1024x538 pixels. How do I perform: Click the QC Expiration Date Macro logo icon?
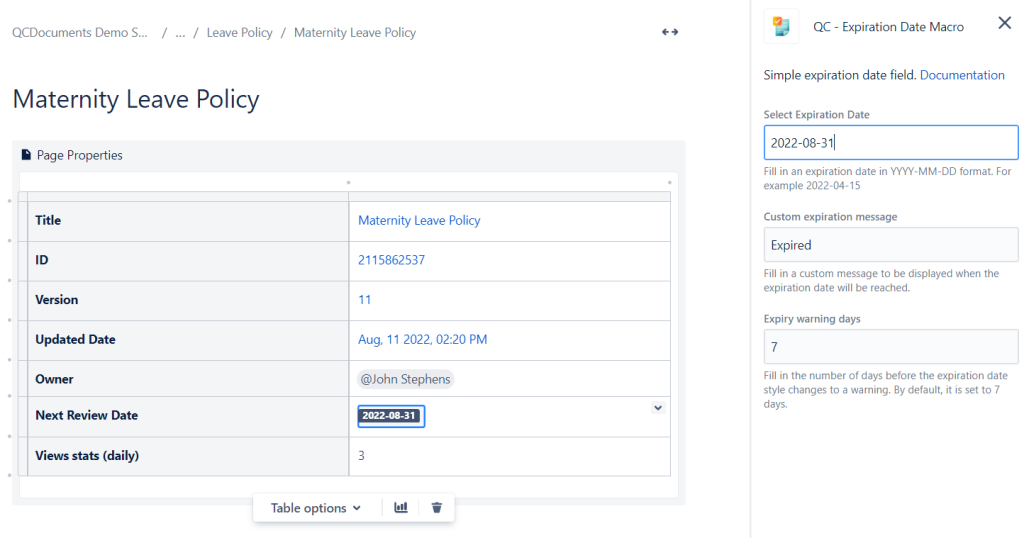(x=781, y=27)
